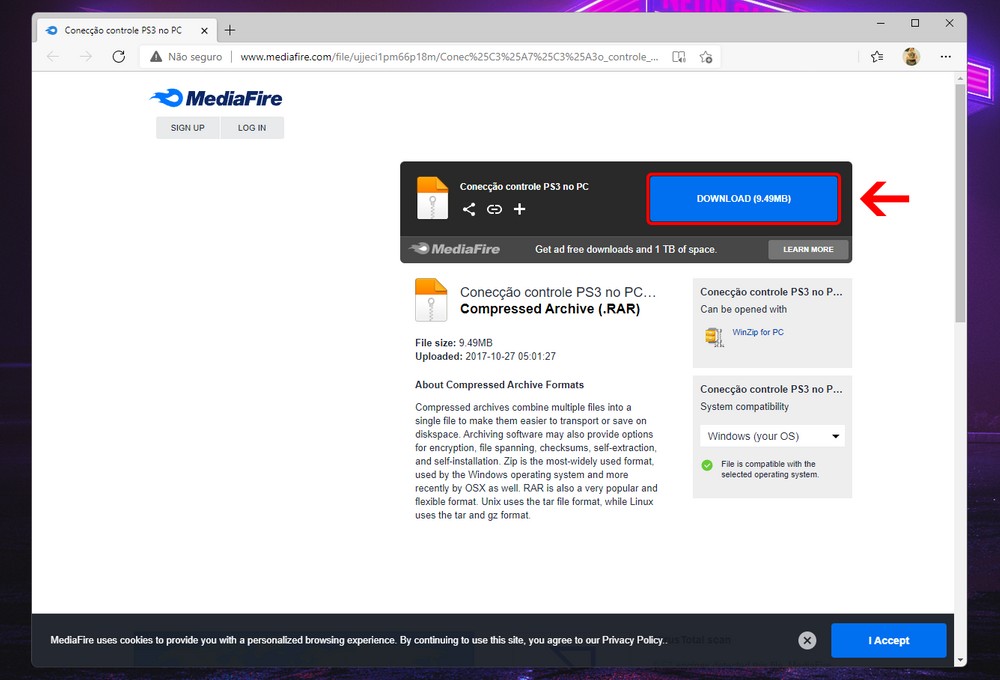Click the address bar URL field
The image size is (1000, 680).
click(x=450, y=57)
